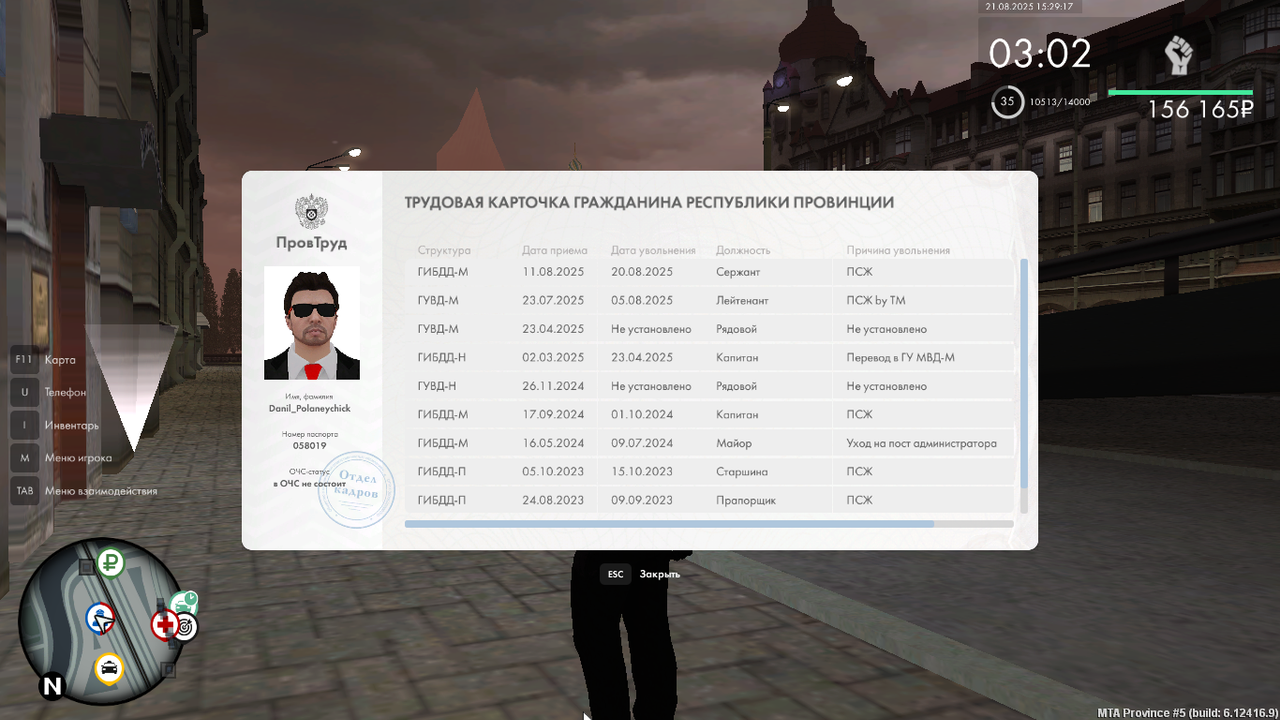The height and width of the screenshot is (720, 1280).
Task: Click the M key hint icon
Action: click(24, 458)
